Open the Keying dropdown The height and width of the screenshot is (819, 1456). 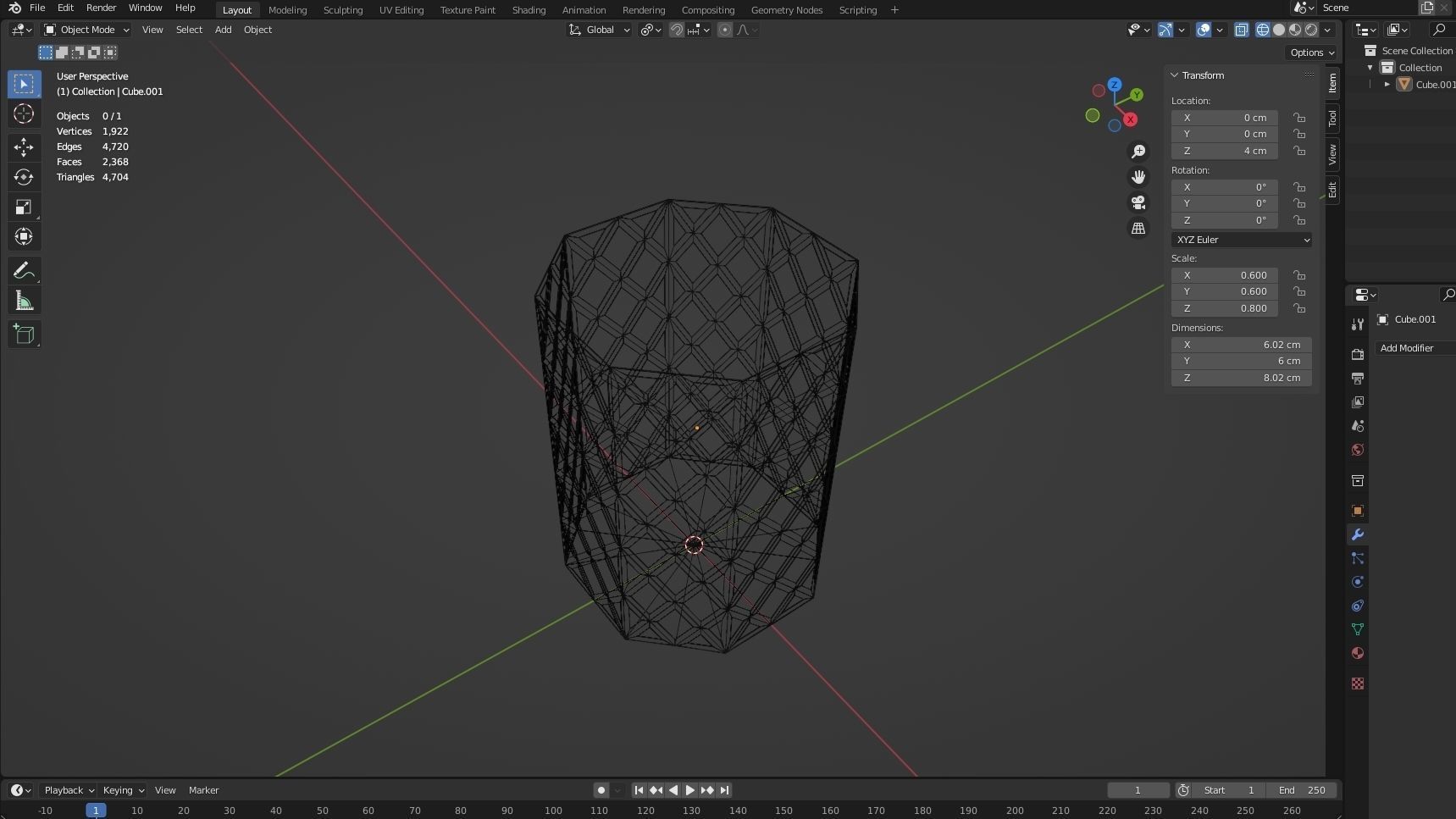pyautogui.click(x=123, y=790)
